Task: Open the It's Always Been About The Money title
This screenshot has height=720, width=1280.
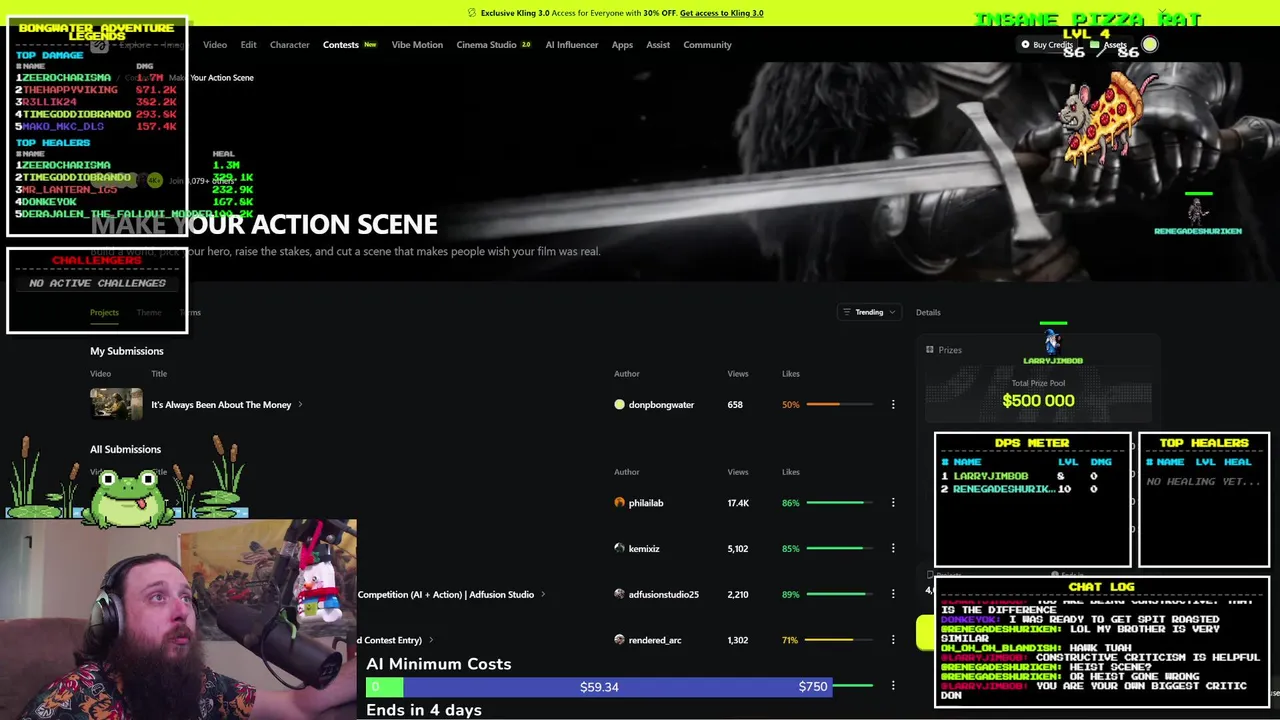Action: (221, 405)
